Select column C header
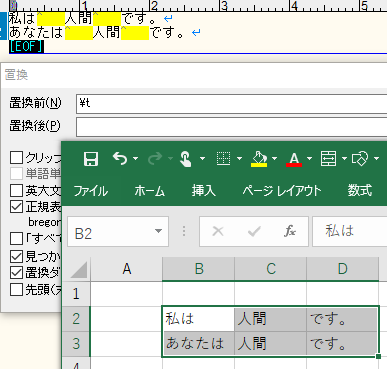The height and width of the screenshot is (369, 387). tap(271, 269)
